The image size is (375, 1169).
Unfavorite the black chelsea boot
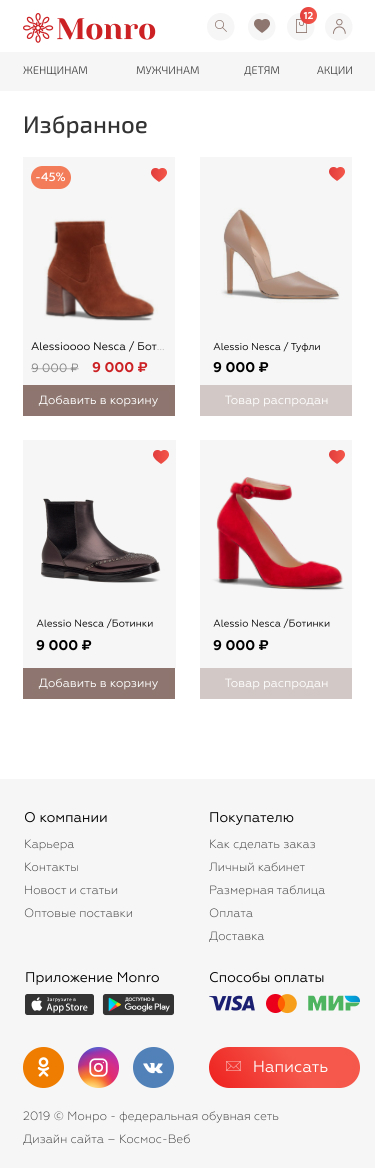(161, 456)
